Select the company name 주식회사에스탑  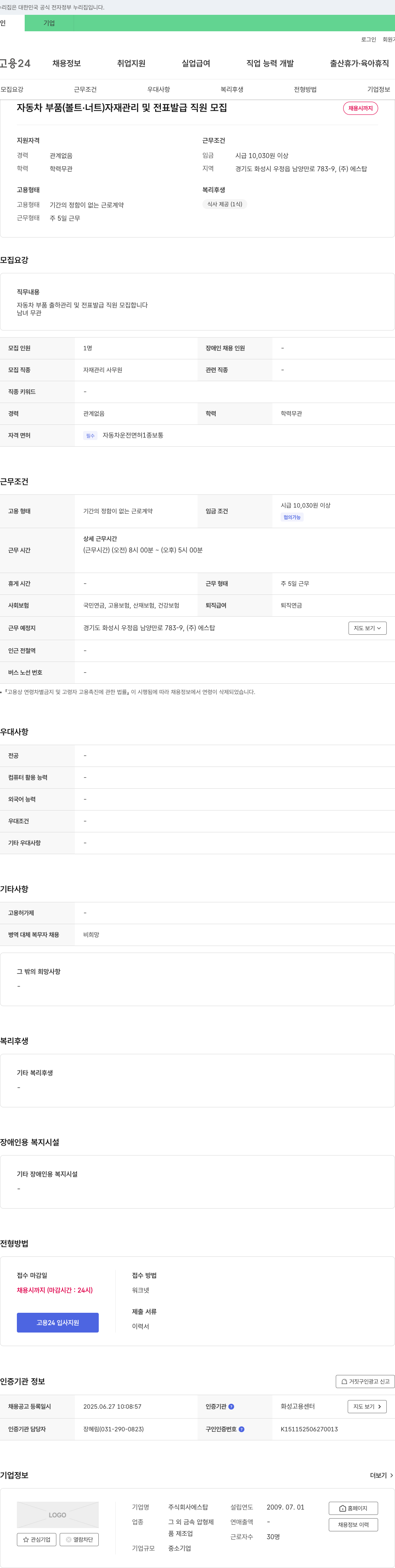(188, 1508)
